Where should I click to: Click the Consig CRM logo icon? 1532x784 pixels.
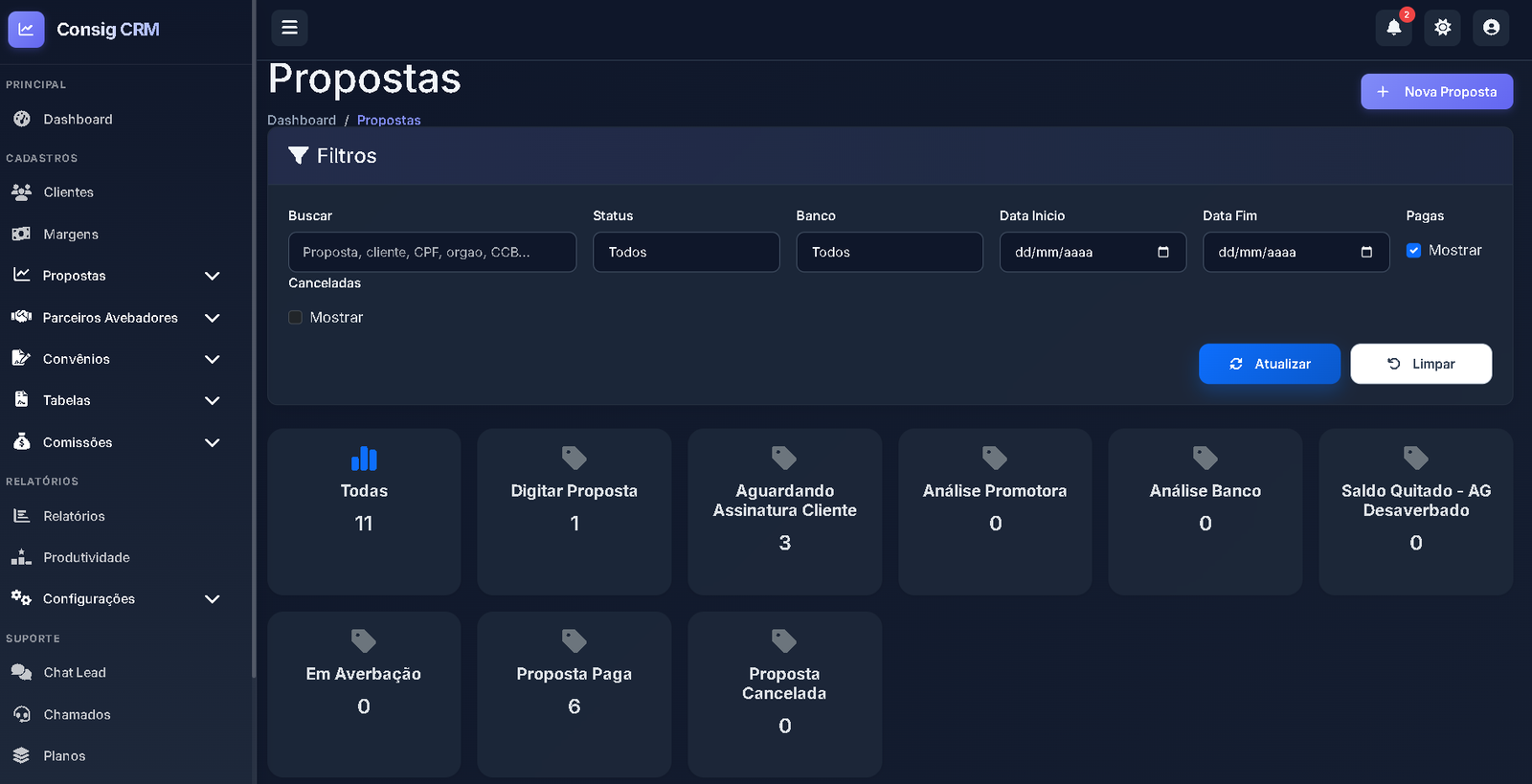pos(26,30)
